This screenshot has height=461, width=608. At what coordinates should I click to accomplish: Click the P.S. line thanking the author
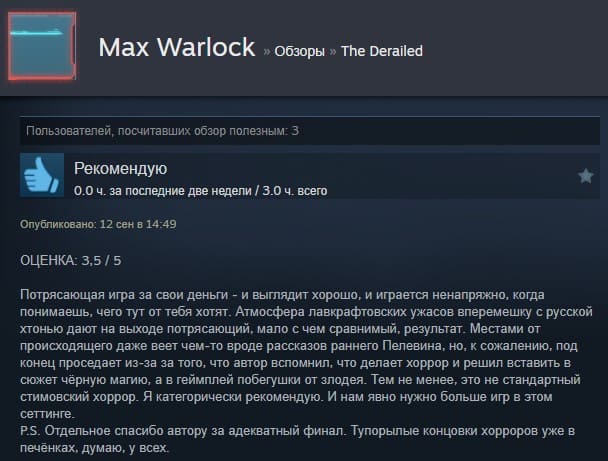[x=297, y=431]
